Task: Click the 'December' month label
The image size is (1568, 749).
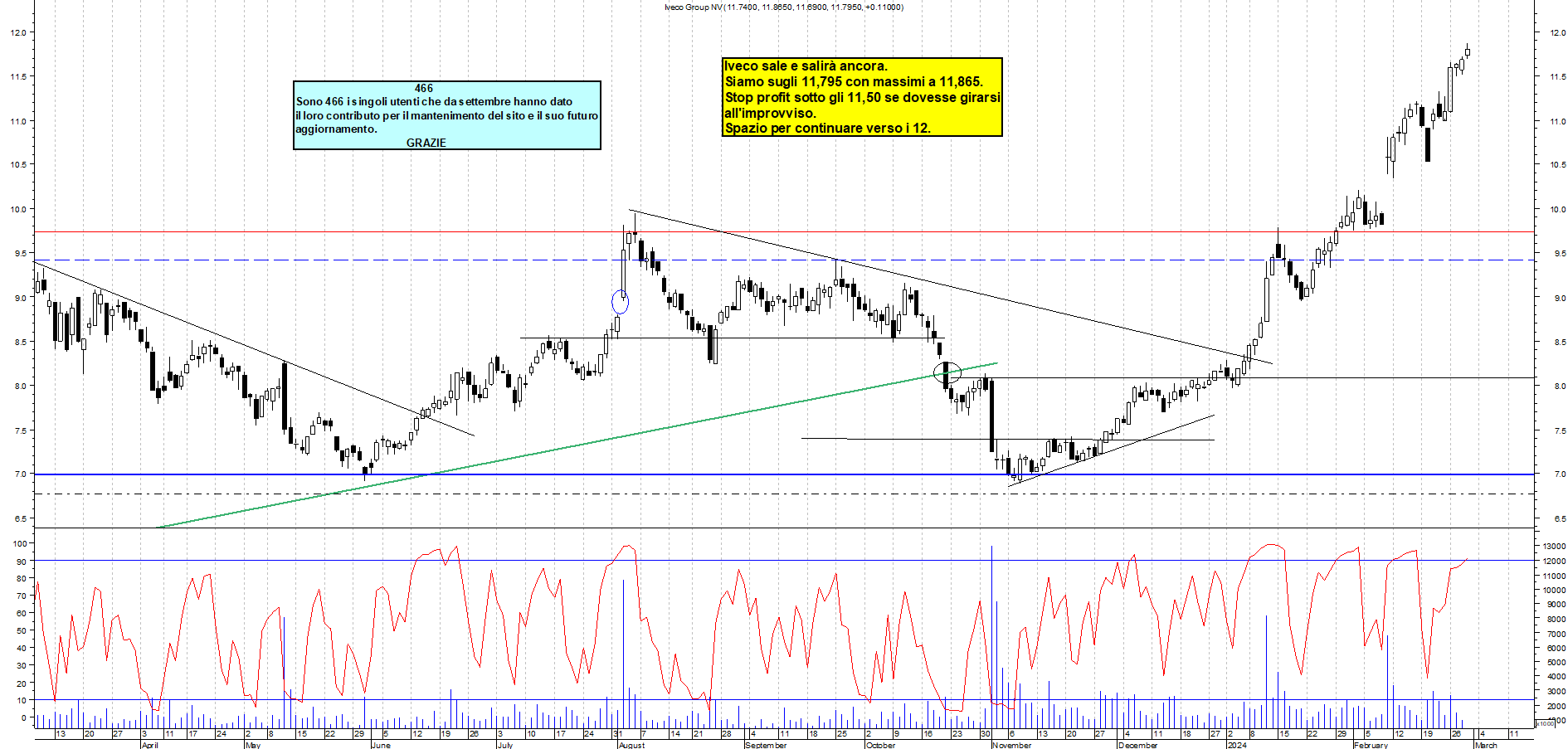Action: click(1137, 745)
